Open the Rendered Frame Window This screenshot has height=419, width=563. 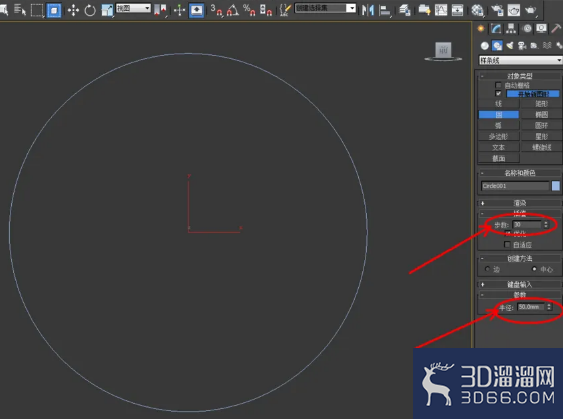click(514, 10)
